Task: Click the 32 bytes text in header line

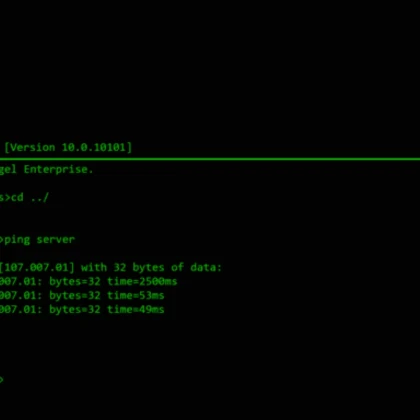Action: click(139, 267)
